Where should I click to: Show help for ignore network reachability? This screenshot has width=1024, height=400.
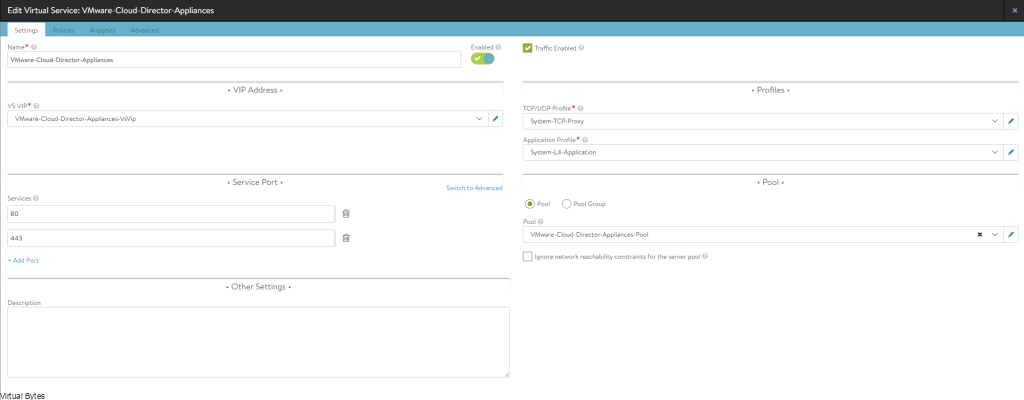705,256
